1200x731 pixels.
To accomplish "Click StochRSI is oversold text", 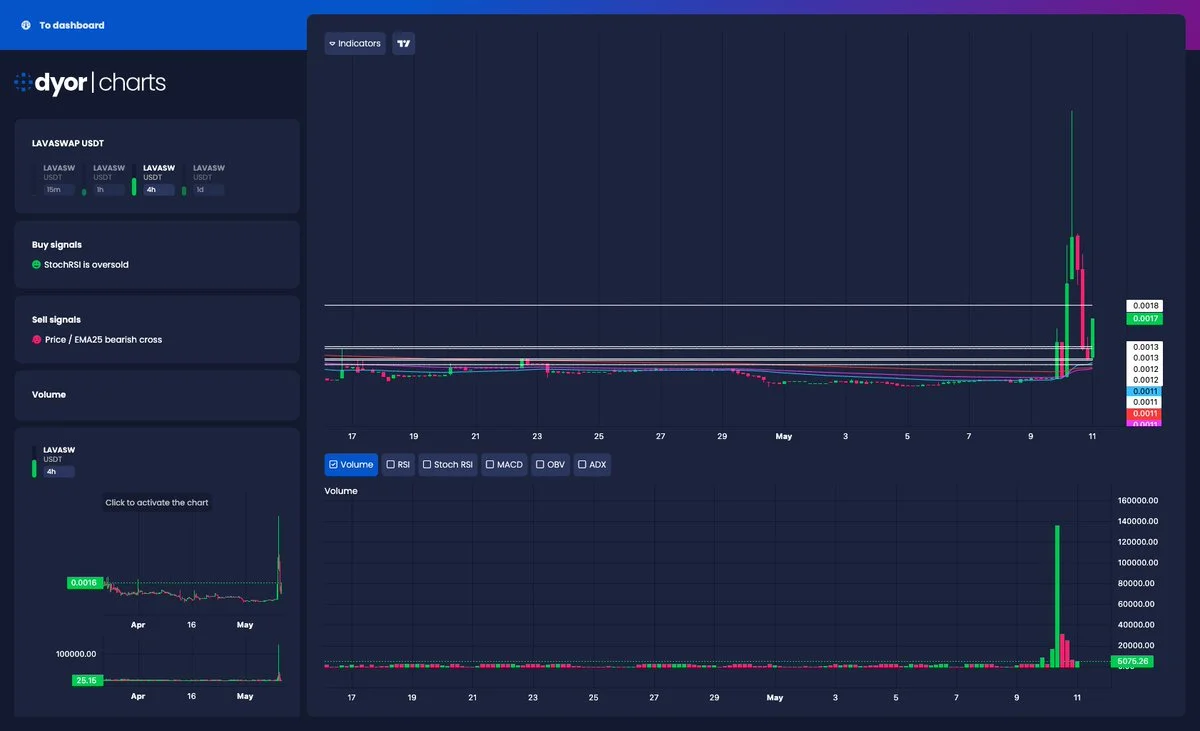I will pyautogui.click(x=86, y=265).
